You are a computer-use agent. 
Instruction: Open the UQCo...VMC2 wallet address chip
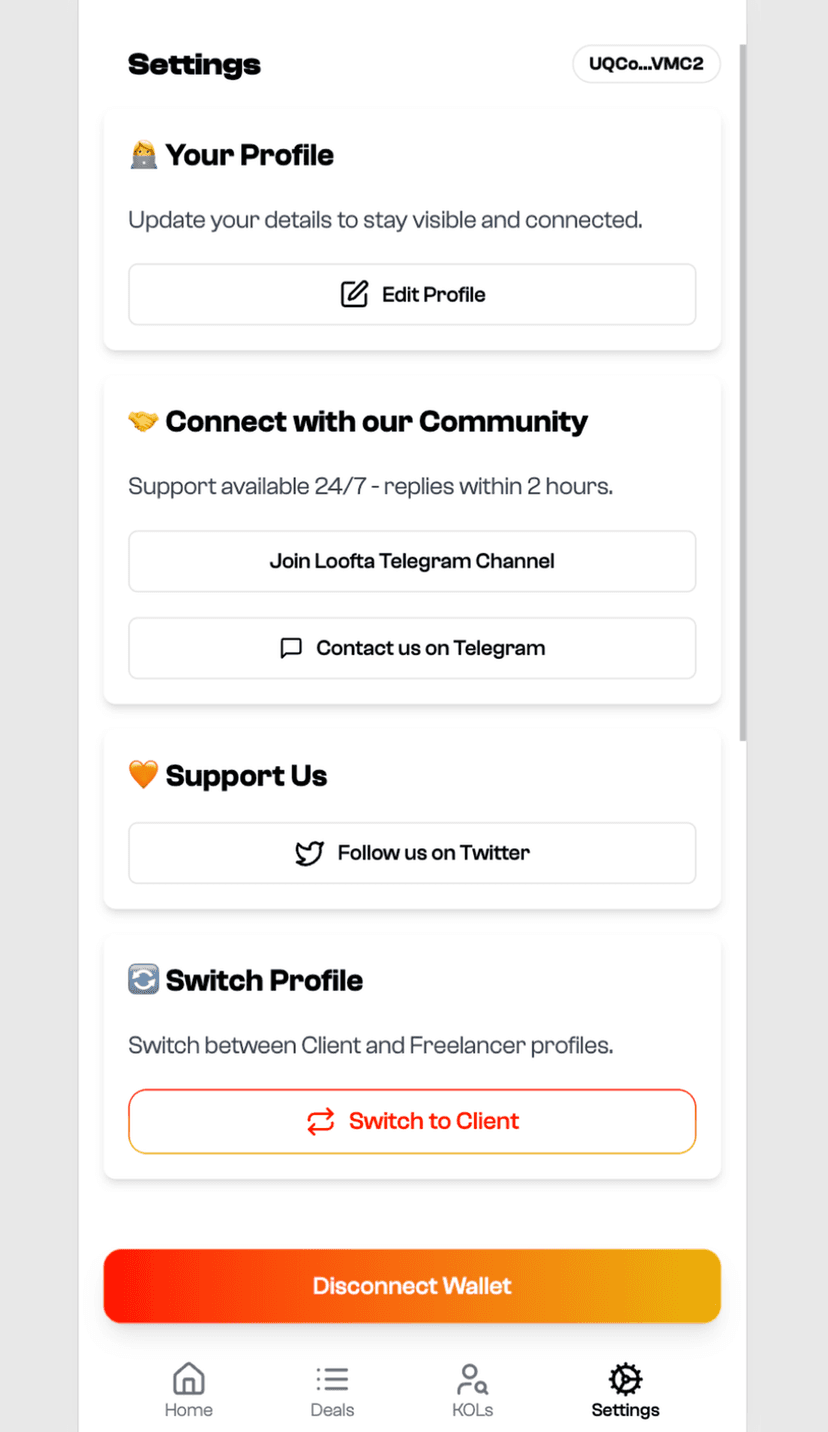646,64
